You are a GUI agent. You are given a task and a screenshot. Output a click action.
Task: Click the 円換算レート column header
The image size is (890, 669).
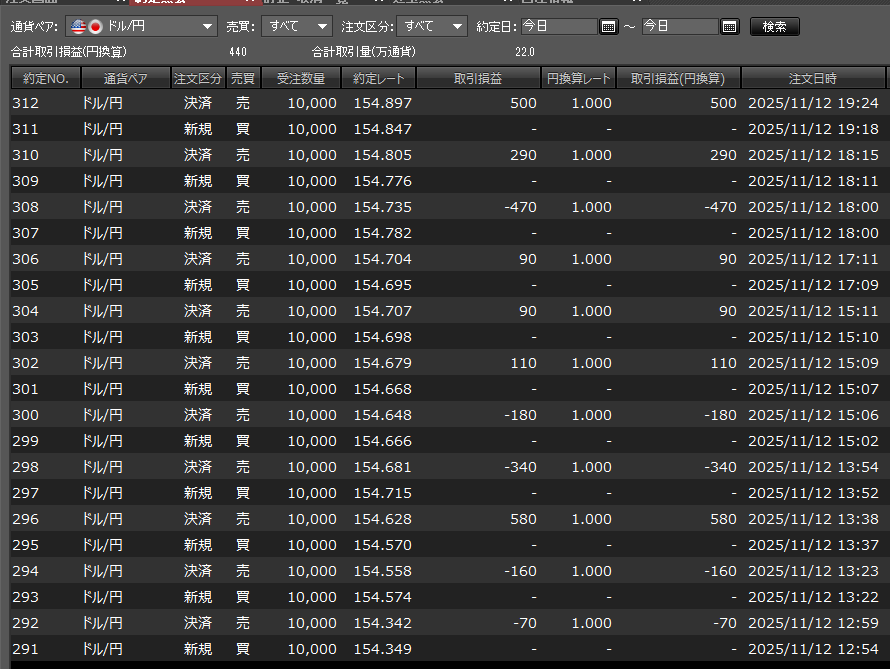(x=579, y=78)
